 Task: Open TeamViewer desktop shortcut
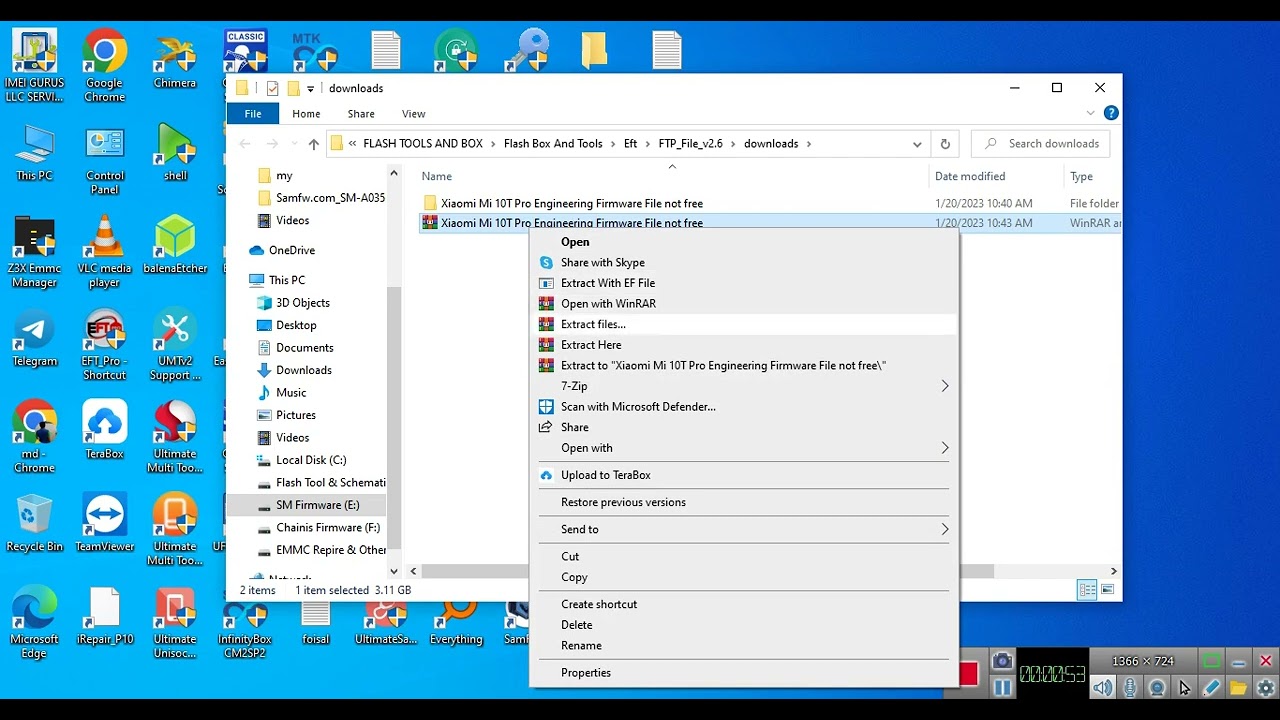coord(105,523)
